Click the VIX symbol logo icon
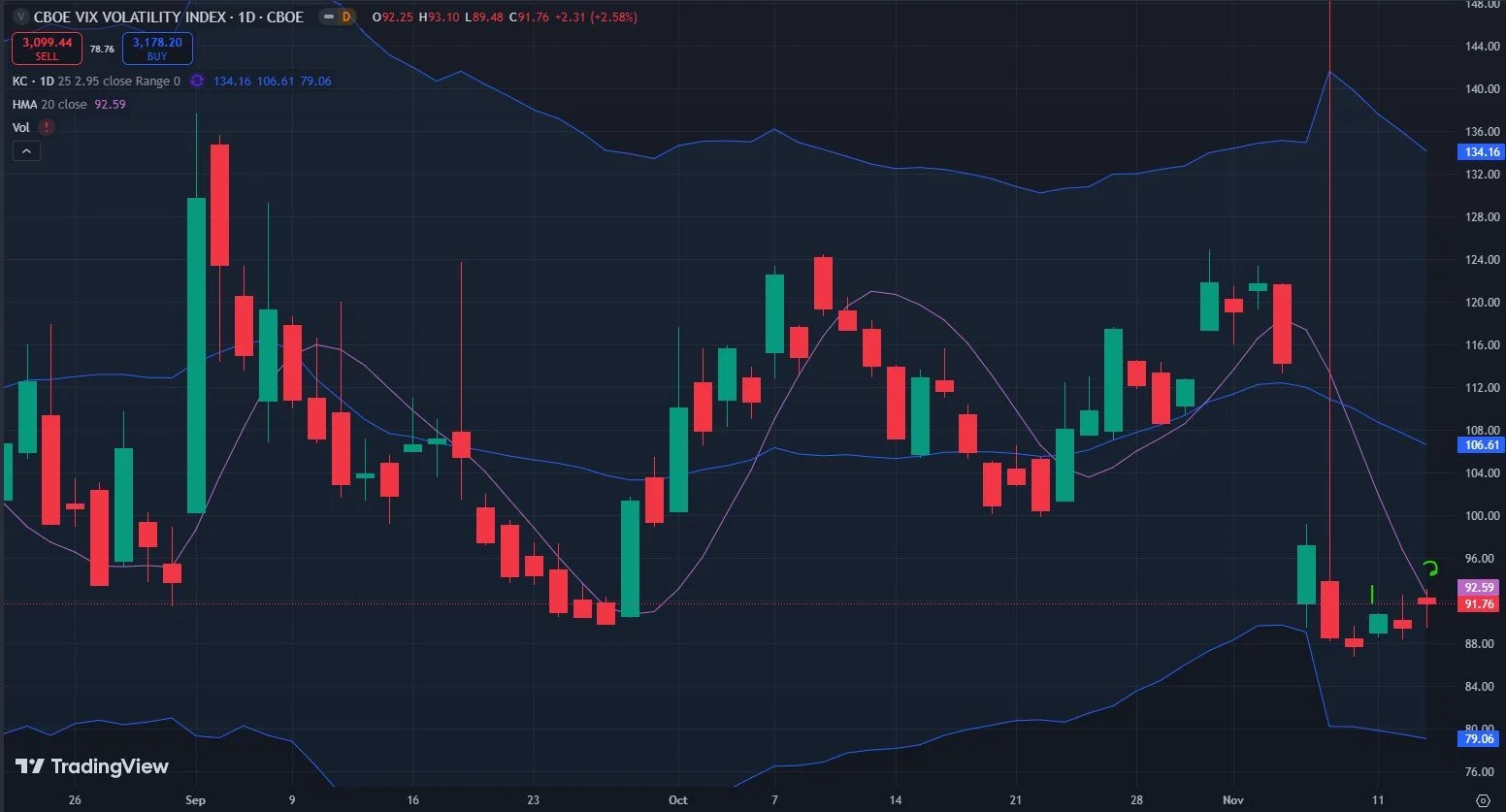Viewport: 1506px width, 812px height. (x=20, y=16)
